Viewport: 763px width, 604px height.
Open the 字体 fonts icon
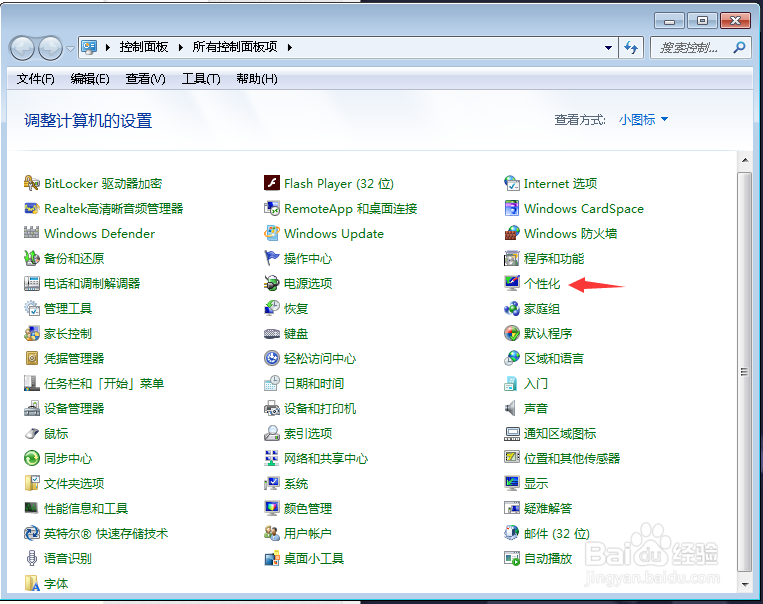(x=32, y=583)
